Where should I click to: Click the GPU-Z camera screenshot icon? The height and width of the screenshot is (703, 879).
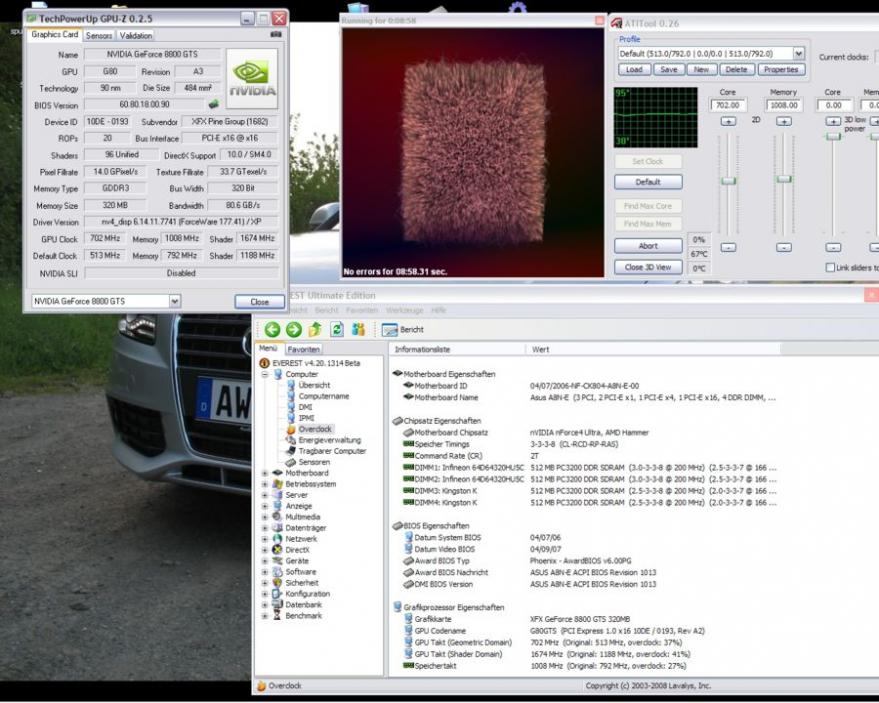(276, 34)
